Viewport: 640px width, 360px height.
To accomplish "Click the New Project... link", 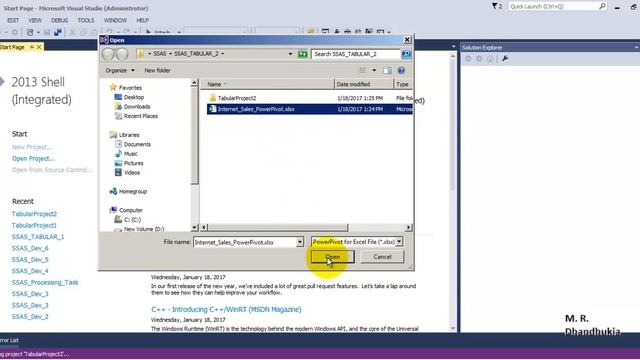I will pos(32,147).
